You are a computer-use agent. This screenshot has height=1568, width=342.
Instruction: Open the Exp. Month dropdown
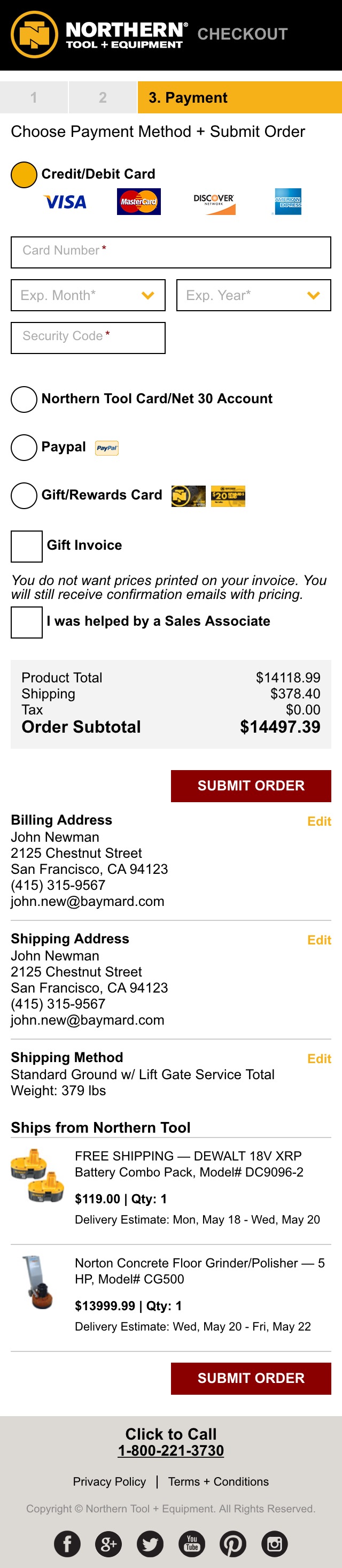tap(88, 295)
